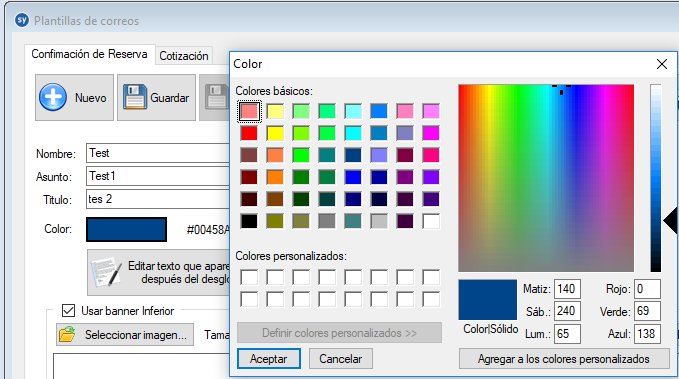Select the magenta swatch in second row
Viewport: 679px width, 379px height.
coord(431,133)
